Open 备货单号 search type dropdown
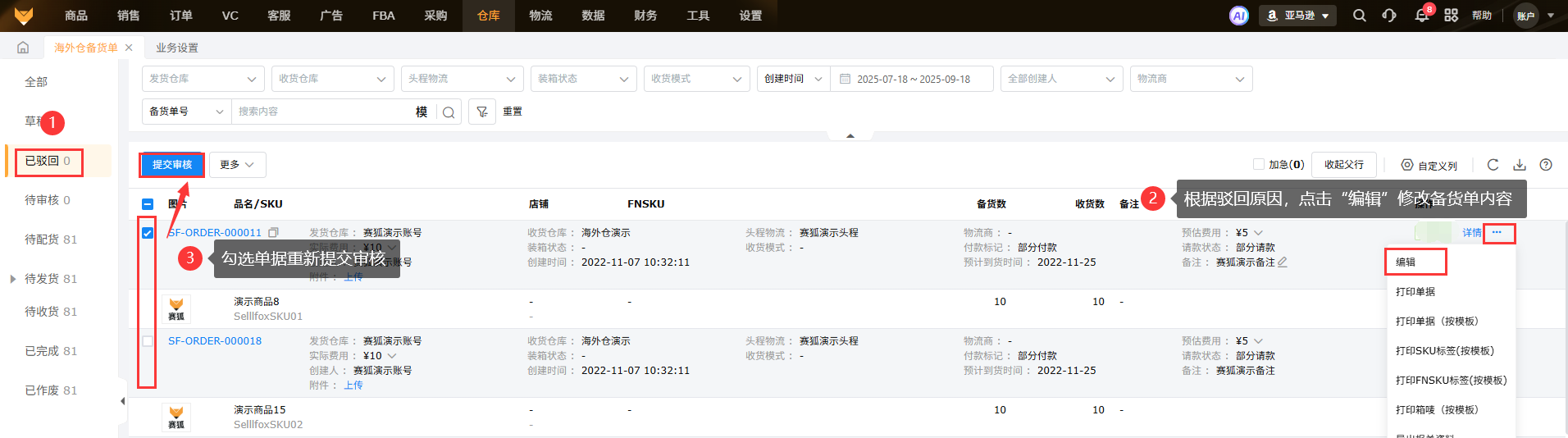Image resolution: width=1568 pixels, height=438 pixels. (187, 112)
